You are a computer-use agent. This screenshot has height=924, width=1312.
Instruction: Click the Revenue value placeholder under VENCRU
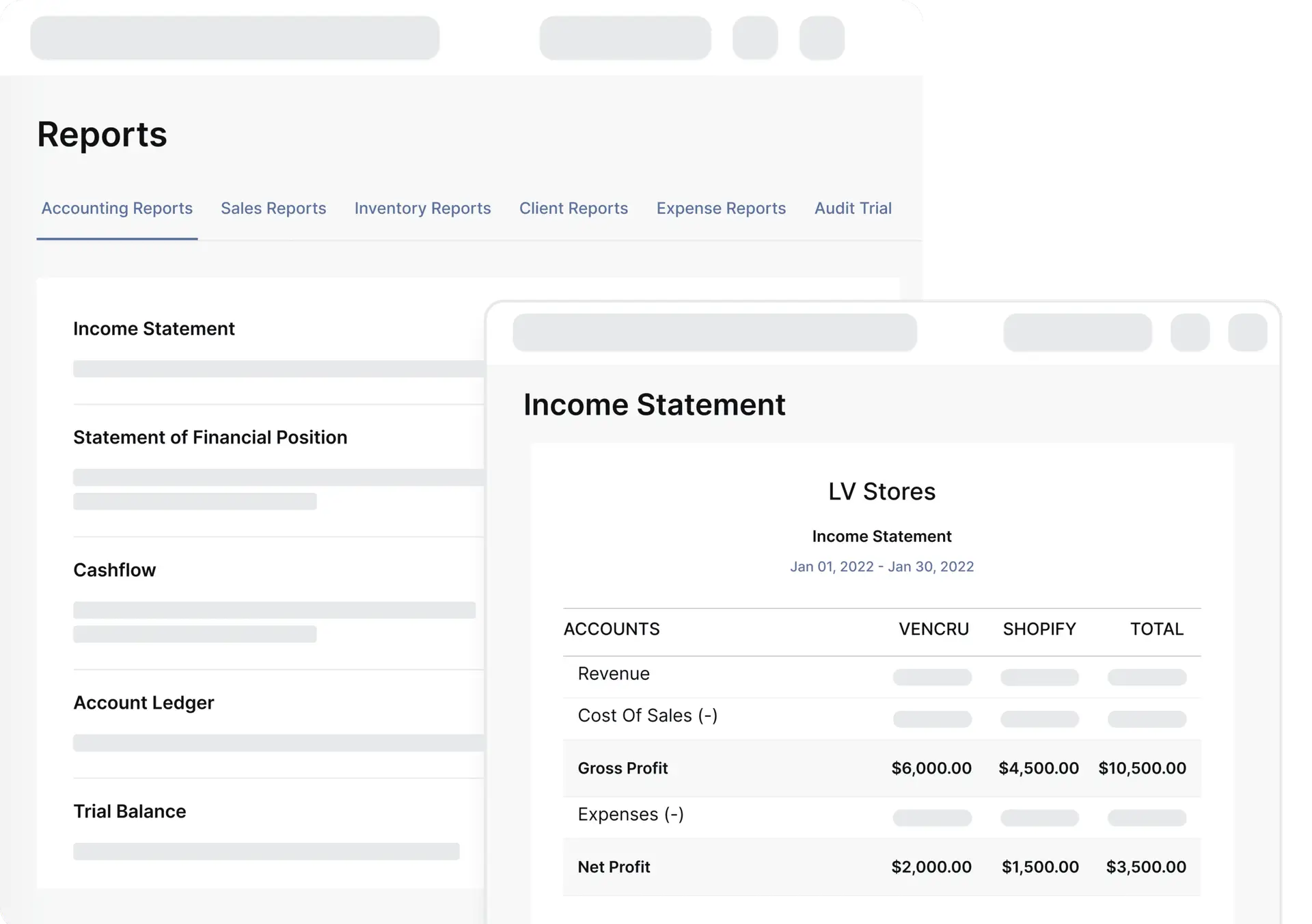(932, 677)
